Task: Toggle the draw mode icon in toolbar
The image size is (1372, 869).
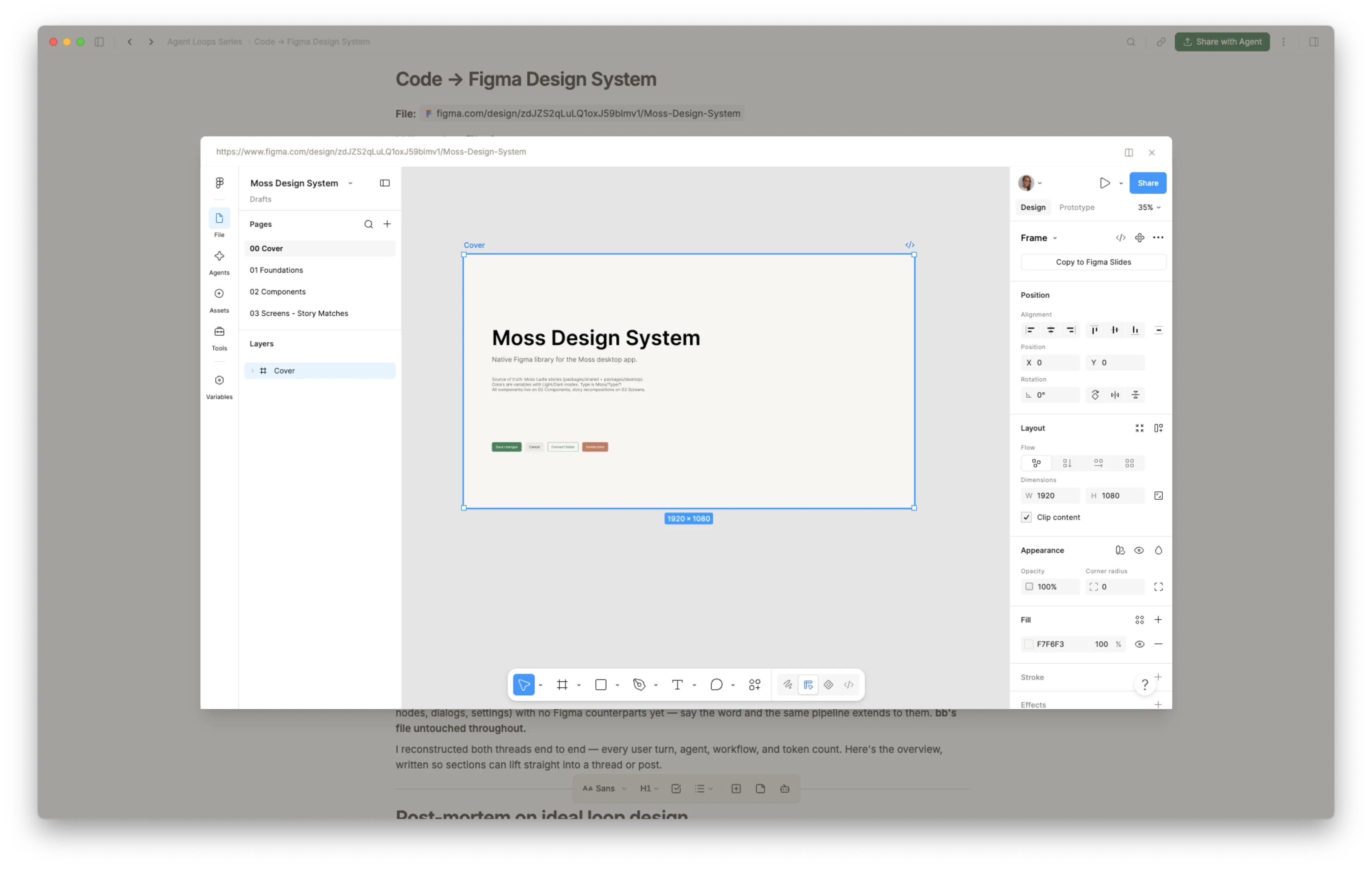Action: 787,684
